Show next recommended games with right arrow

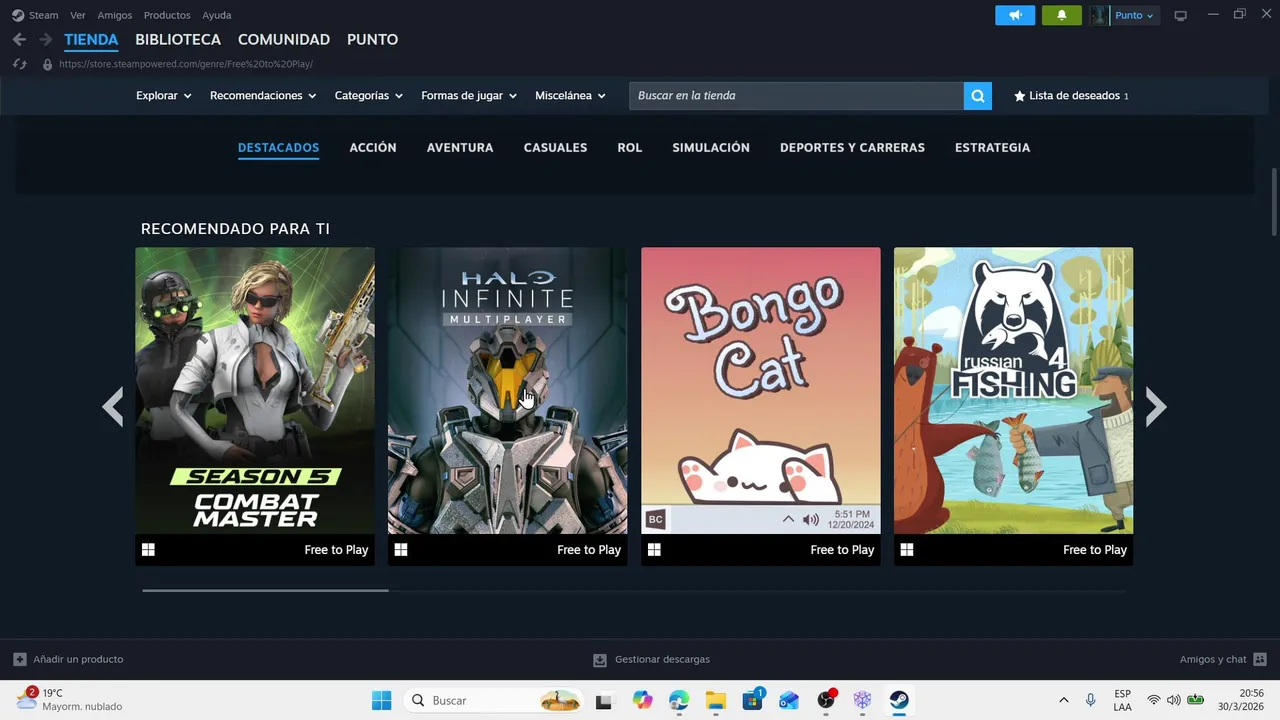pyautogui.click(x=1156, y=407)
